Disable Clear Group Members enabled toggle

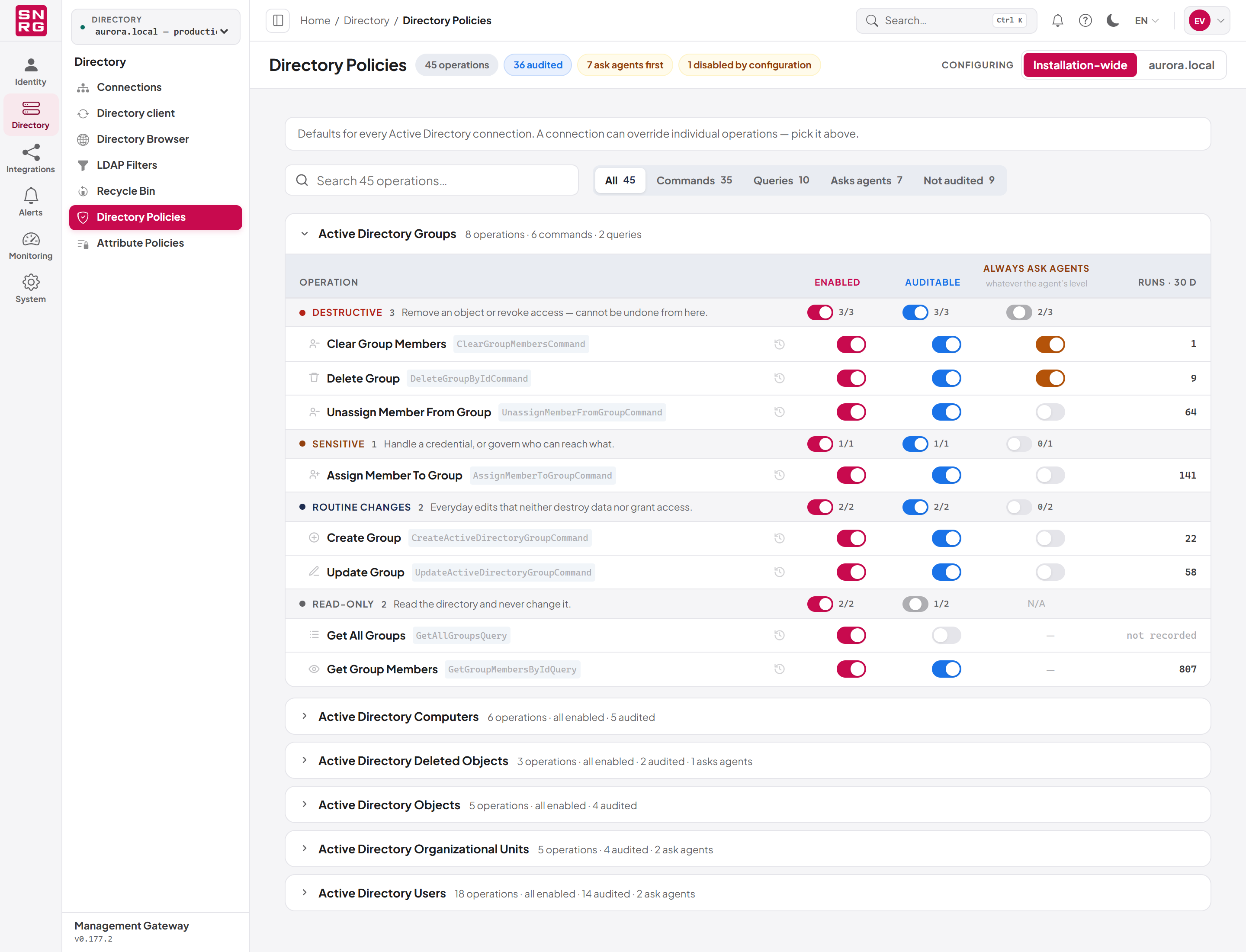[851, 344]
